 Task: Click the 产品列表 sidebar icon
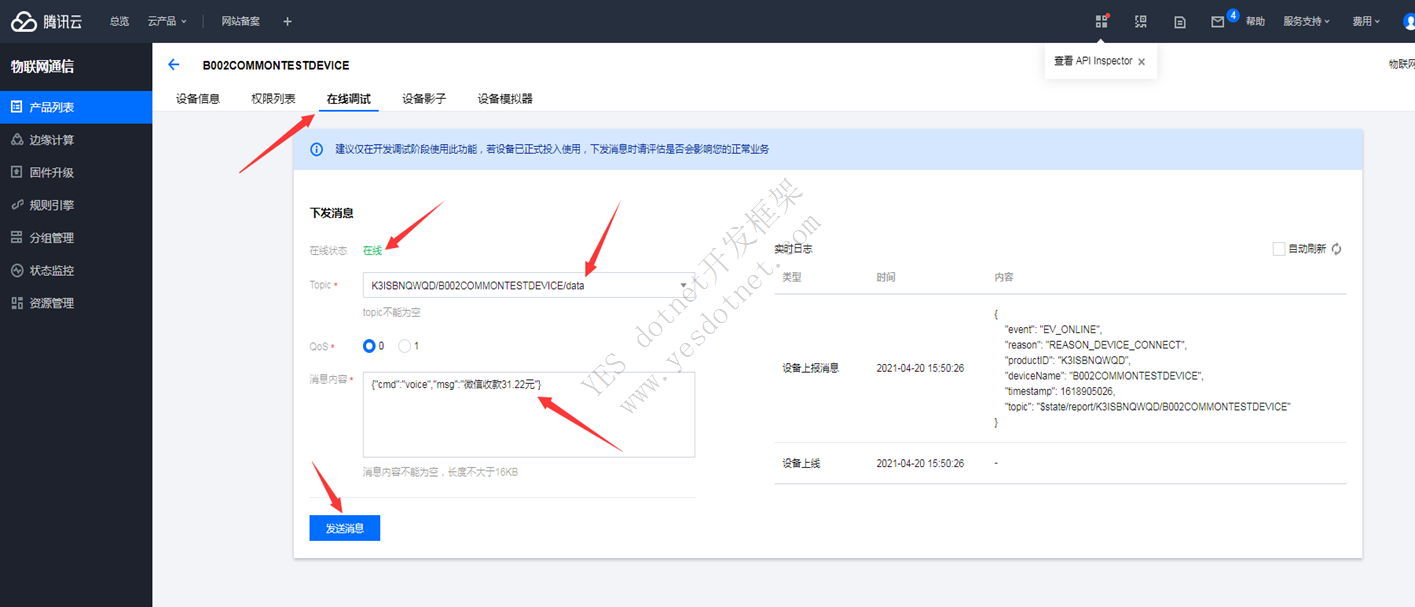tap(16, 107)
